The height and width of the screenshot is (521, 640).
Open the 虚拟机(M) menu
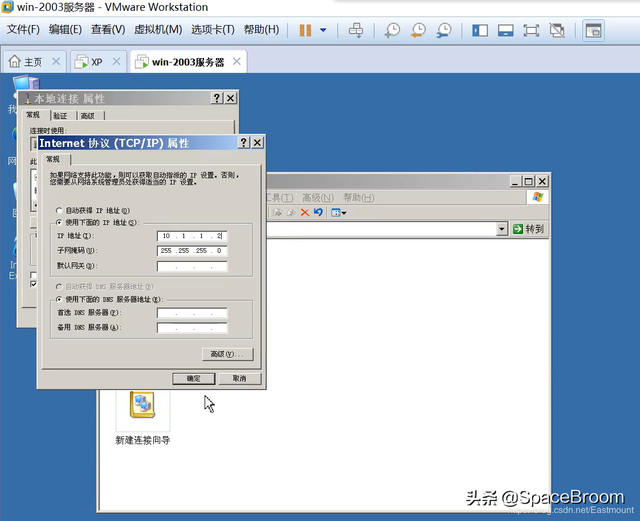(x=158, y=29)
